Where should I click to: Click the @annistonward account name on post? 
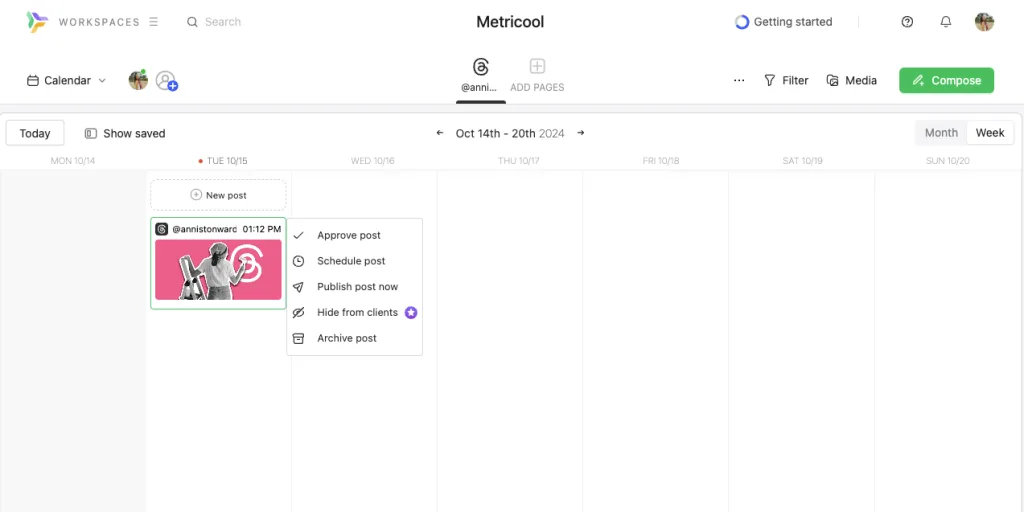pyautogui.click(x=204, y=229)
